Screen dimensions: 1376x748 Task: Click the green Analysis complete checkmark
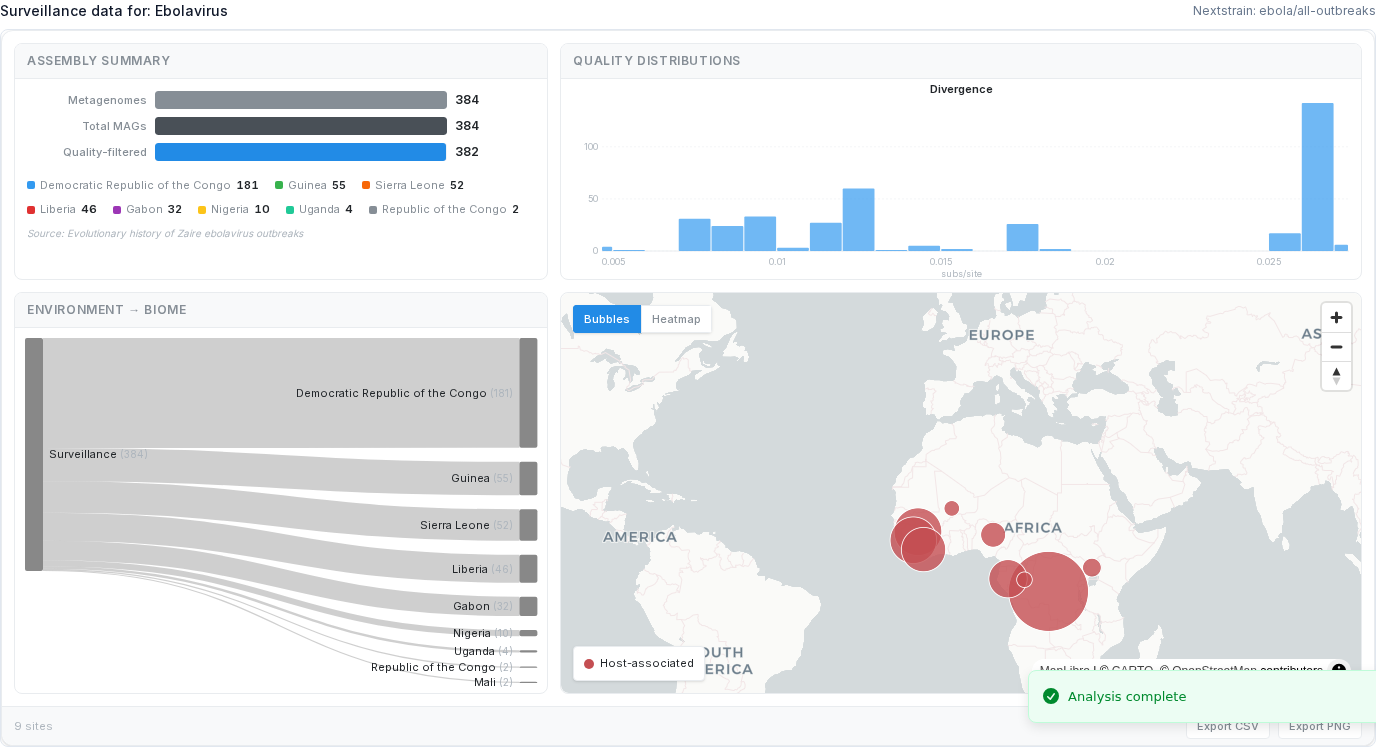[x=1050, y=697]
